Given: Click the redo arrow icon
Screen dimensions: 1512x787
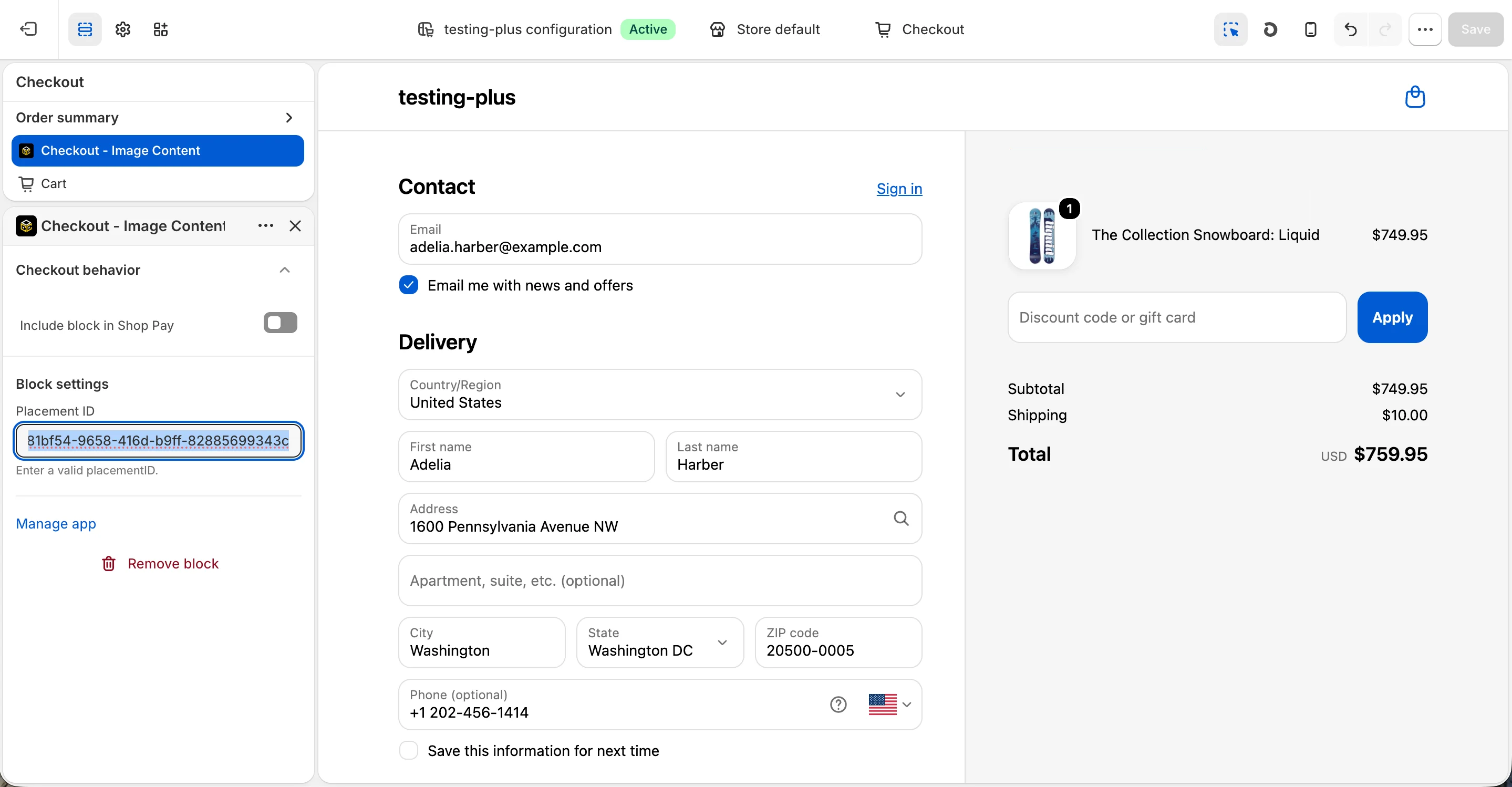Looking at the screenshot, I should pyautogui.click(x=1385, y=29).
